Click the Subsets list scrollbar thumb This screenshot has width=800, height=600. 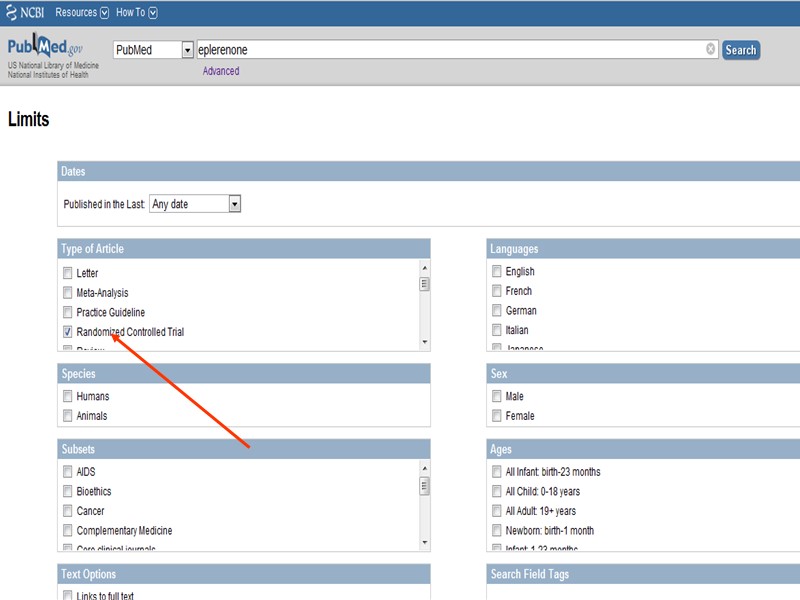tap(424, 485)
